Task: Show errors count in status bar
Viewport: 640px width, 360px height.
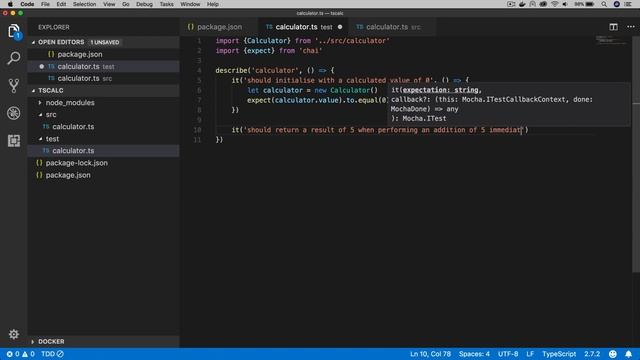Action: pyautogui.click(x=13, y=354)
